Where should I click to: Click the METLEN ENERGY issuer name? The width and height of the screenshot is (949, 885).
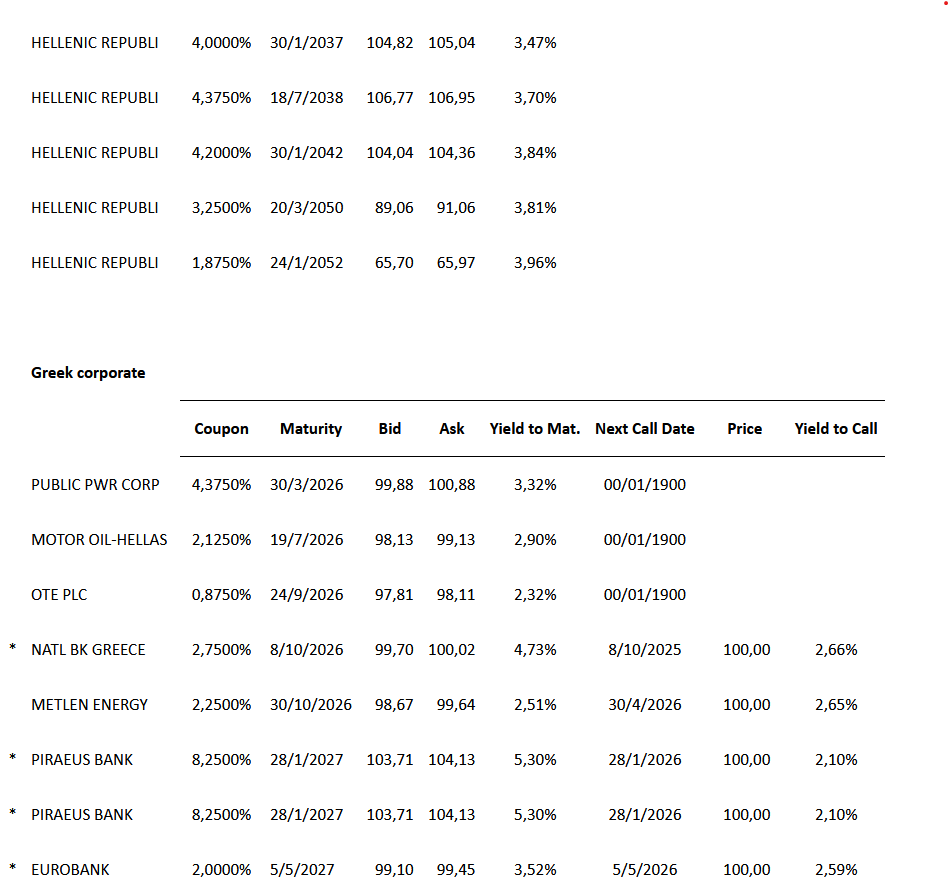tap(89, 705)
